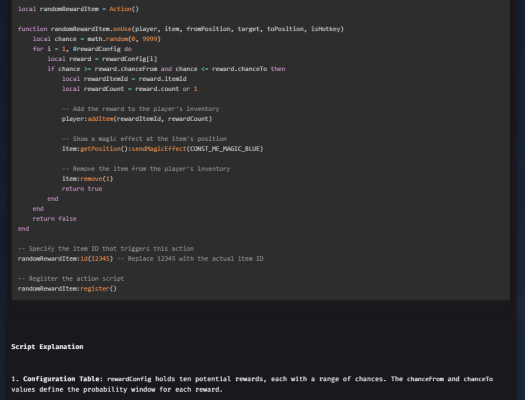
Task: Click the 'return false' line
Action: pos(55,219)
